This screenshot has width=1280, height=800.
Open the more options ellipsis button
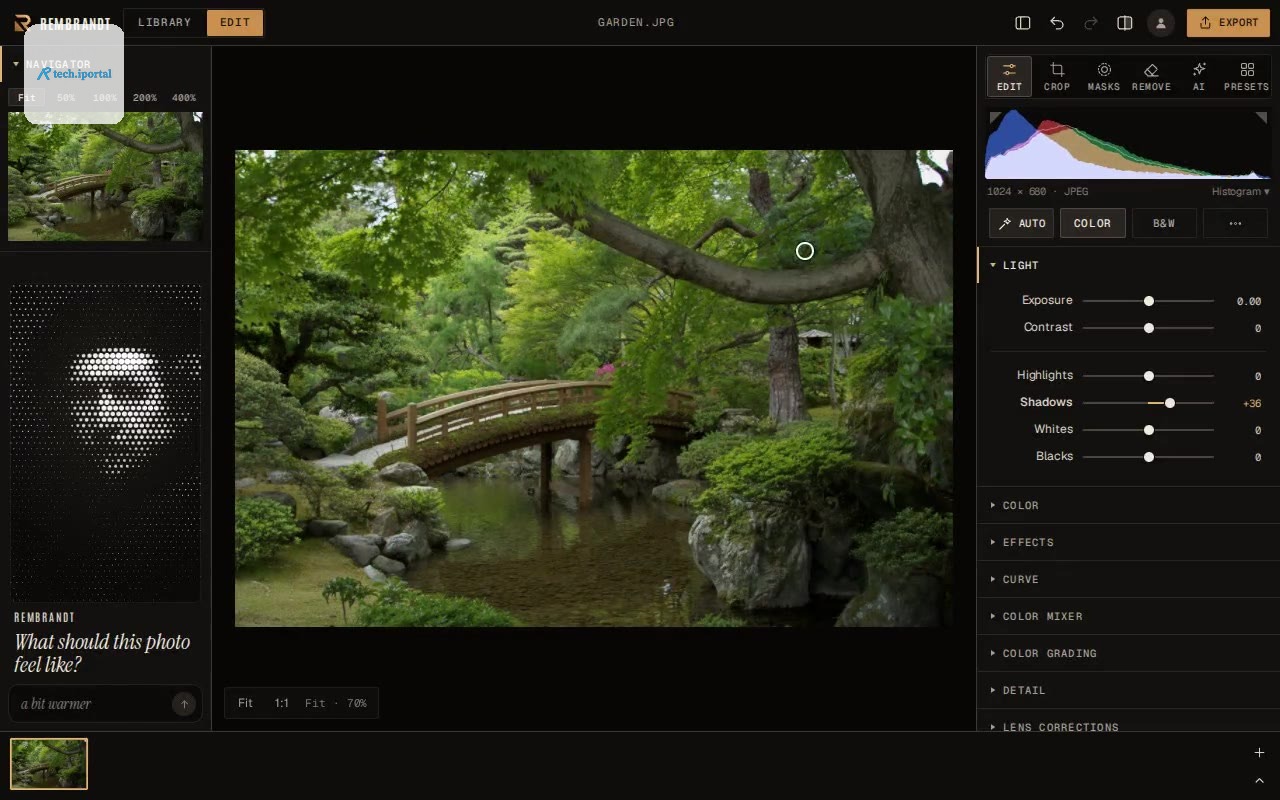point(1235,223)
